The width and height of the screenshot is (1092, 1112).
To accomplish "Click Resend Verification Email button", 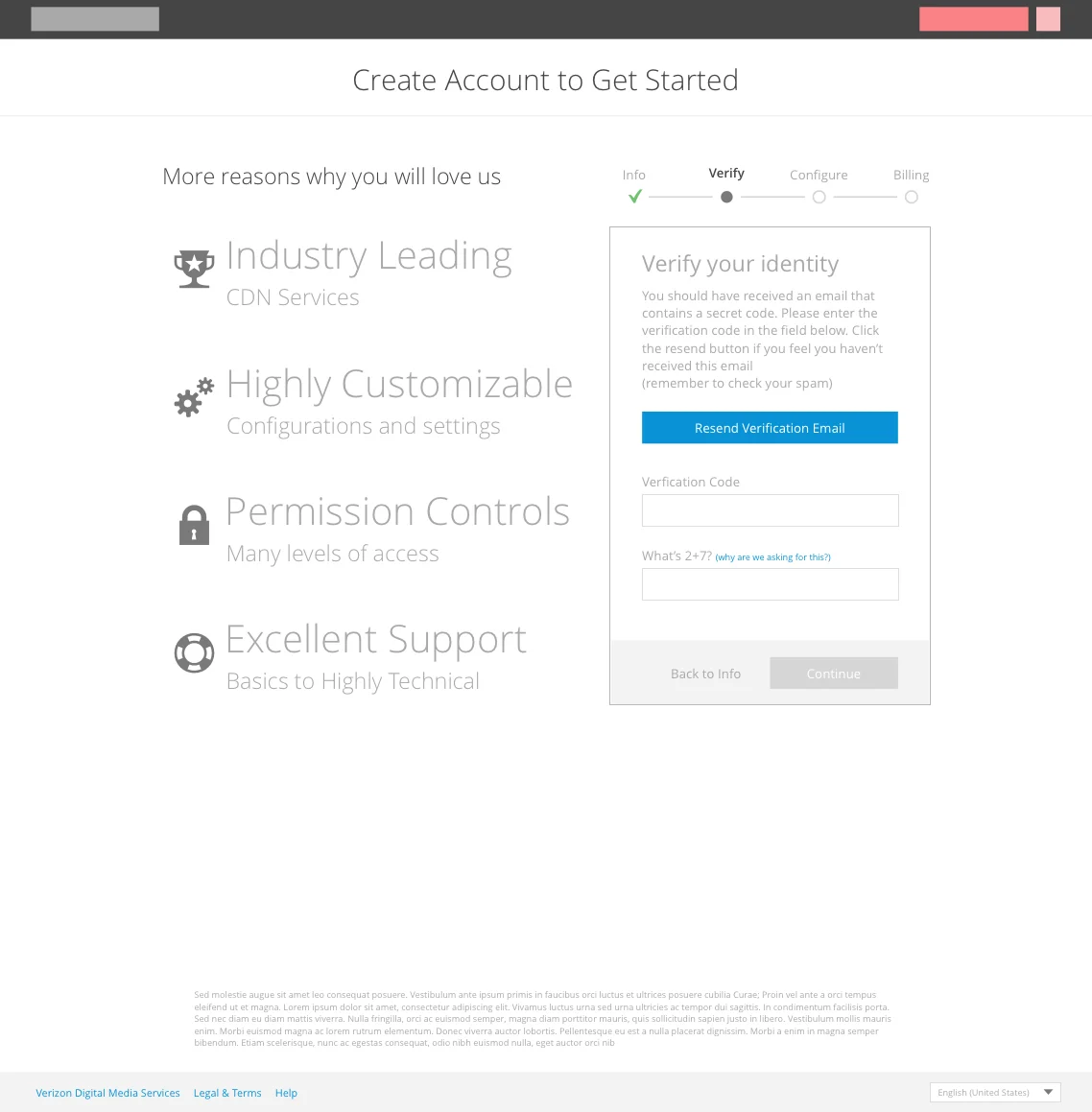I will (771, 428).
